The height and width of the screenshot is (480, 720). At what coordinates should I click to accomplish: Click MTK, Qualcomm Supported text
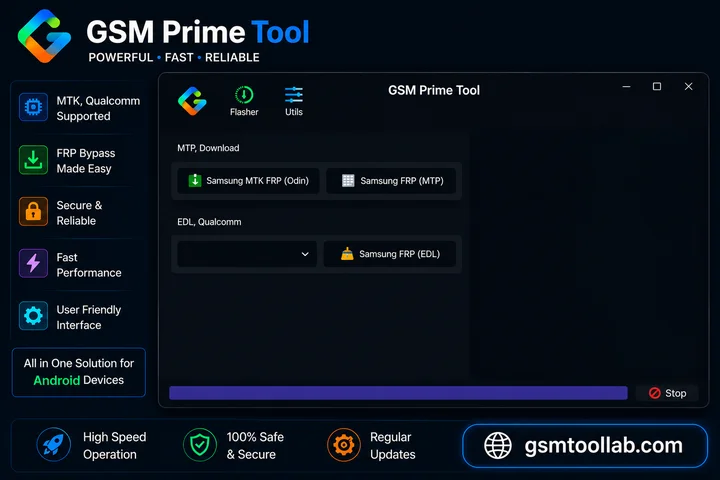pos(98,108)
